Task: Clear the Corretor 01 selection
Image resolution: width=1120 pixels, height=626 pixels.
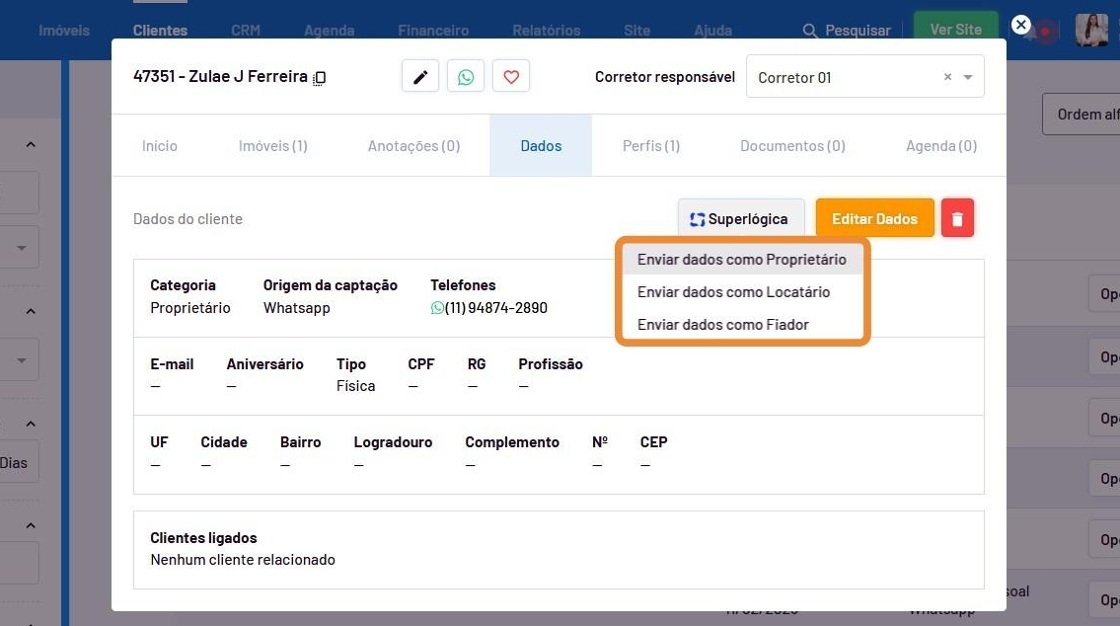Action: click(x=947, y=77)
